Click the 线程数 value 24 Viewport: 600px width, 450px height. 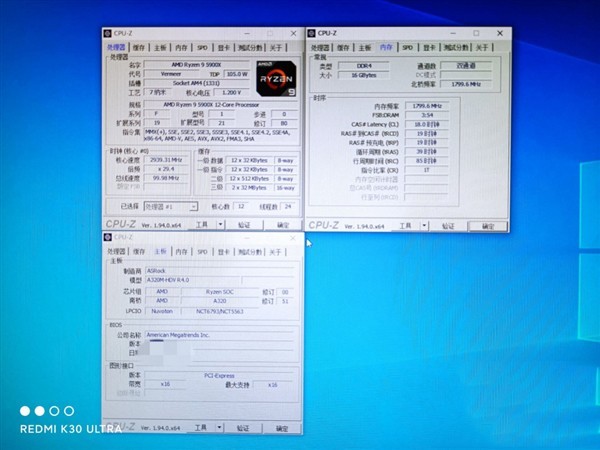[x=288, y=206]
